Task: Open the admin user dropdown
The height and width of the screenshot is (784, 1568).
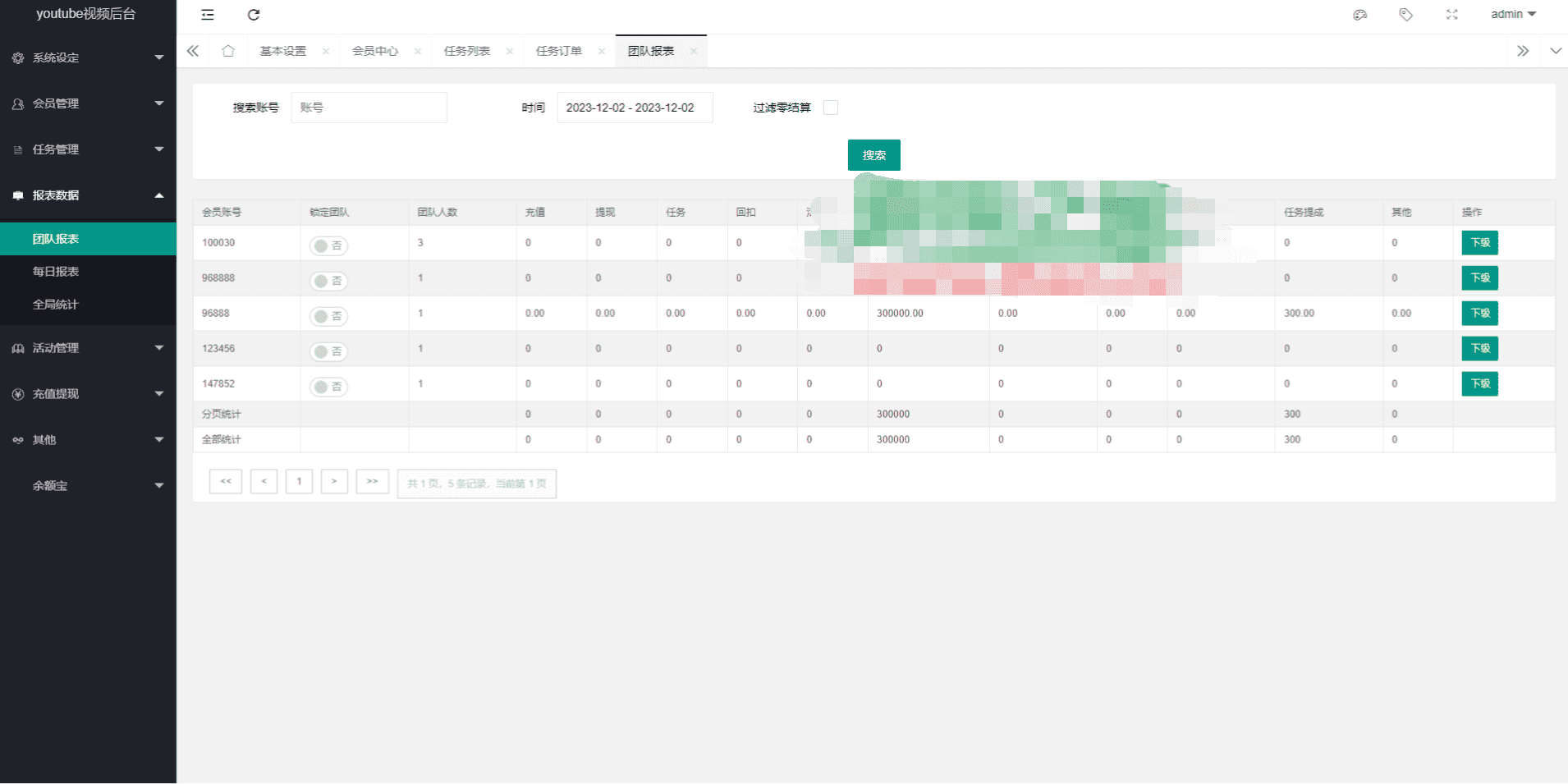Action: [1512, 15]
